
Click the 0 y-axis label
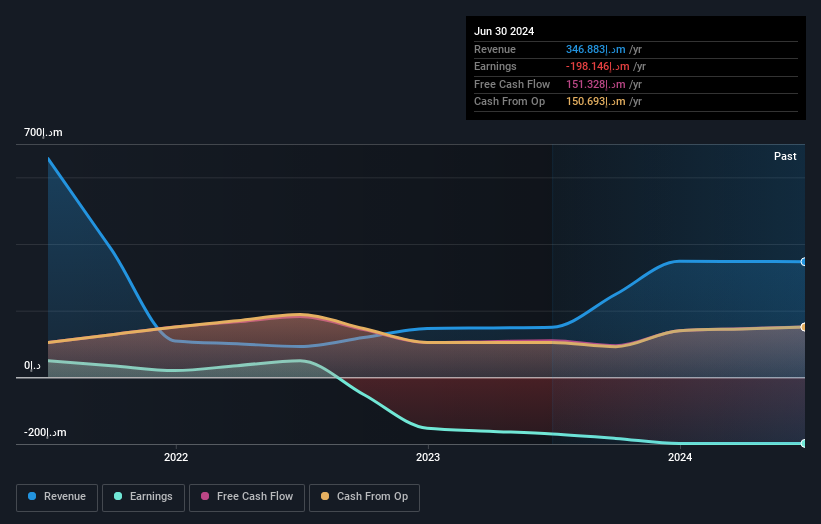(x=32, y=365)
